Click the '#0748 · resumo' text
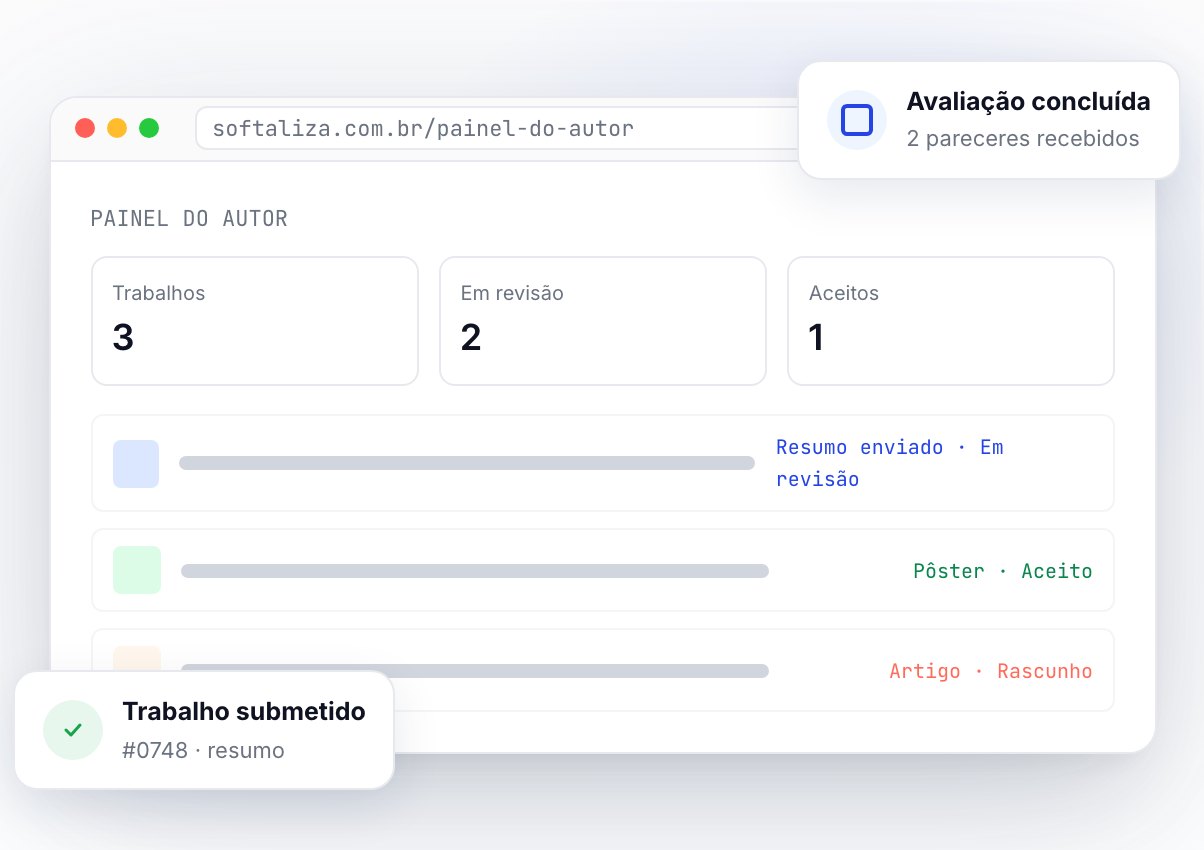Image resolution: width=1204 pixels, height=850 pixels. [203, 750]
